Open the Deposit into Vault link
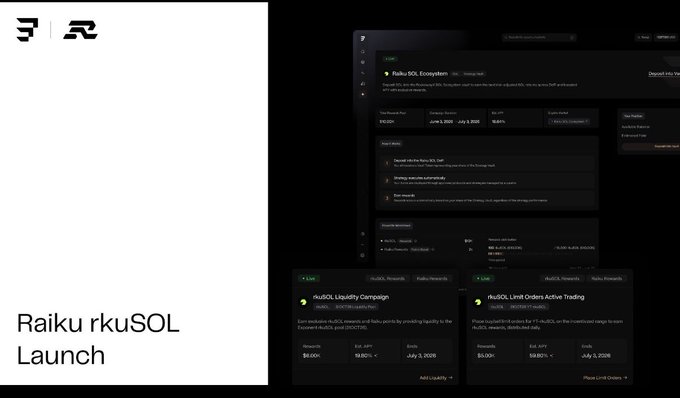The image size is (680, 398). click(664, 74)
